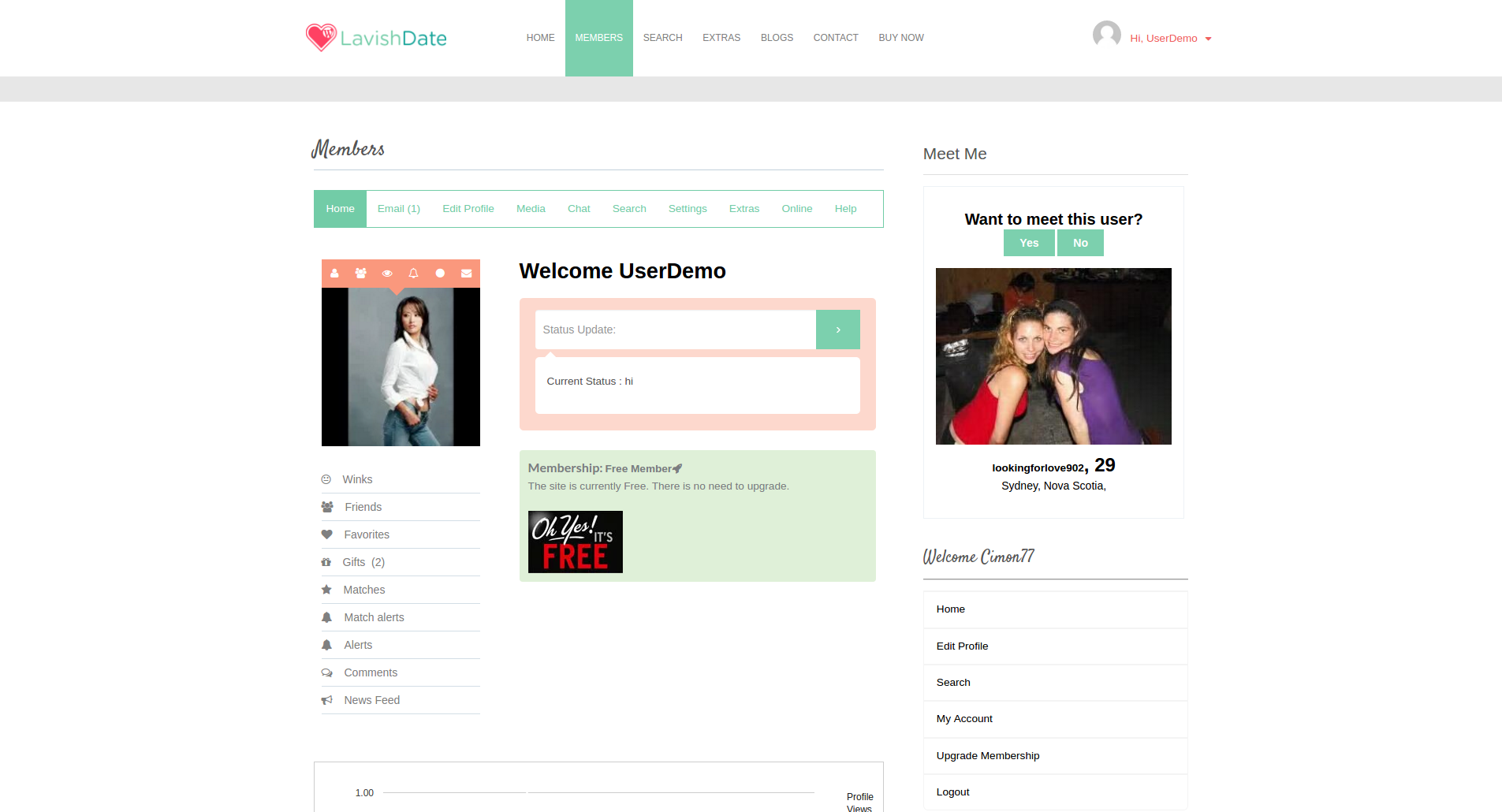1502x812 pixels.
Task: Click the bell icon beside Match alerts
Action: (x=326, y=617)
